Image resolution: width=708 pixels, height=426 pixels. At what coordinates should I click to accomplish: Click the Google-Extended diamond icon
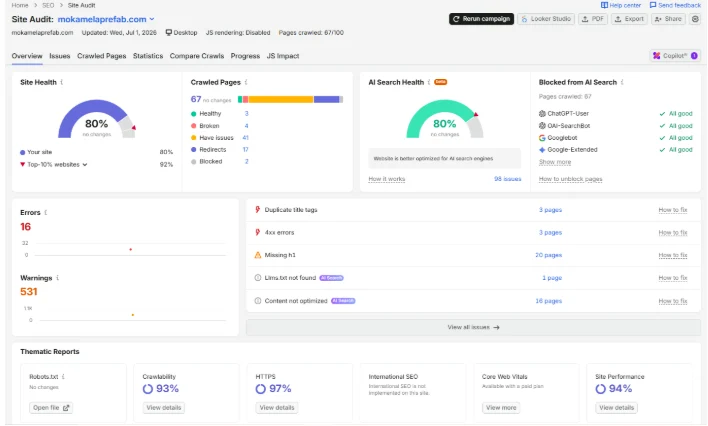click(542, 150)
